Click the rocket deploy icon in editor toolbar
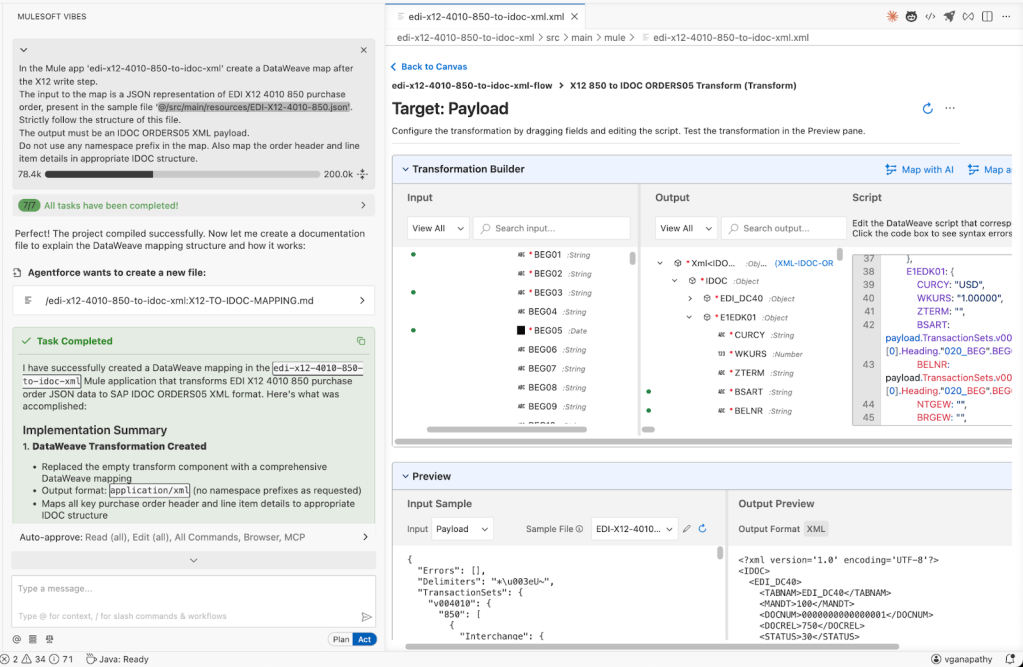This screenshot has width=1023, height=667. (x=949, y=16)
